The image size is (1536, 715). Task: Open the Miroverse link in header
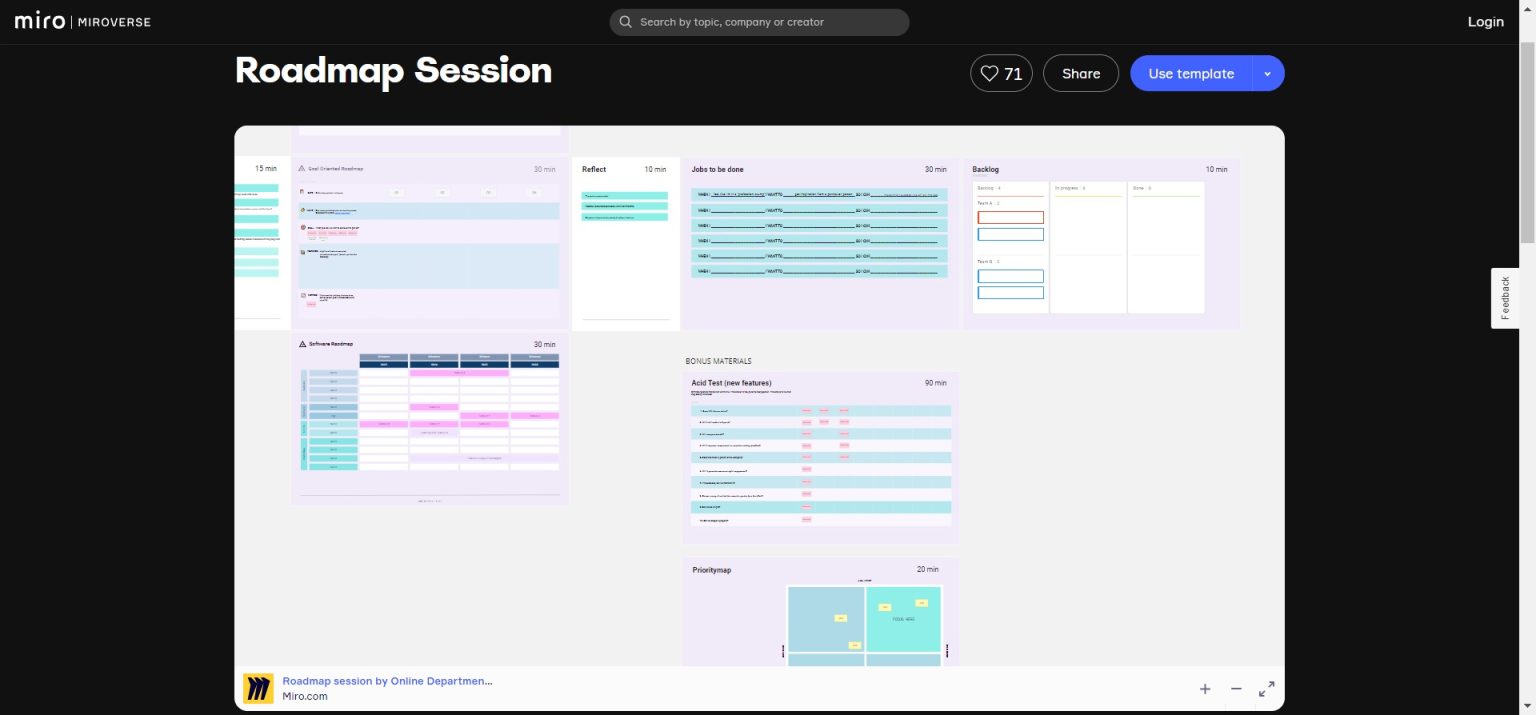pyautogui.click(x=114, y=22)
